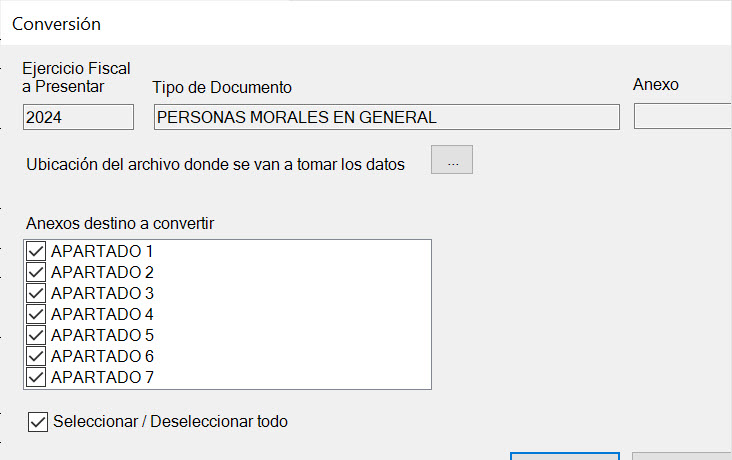Highlight the APARTADO 7 row text
Screen dimensions: 732x460
pyautogui.click(x=102, y=377)
